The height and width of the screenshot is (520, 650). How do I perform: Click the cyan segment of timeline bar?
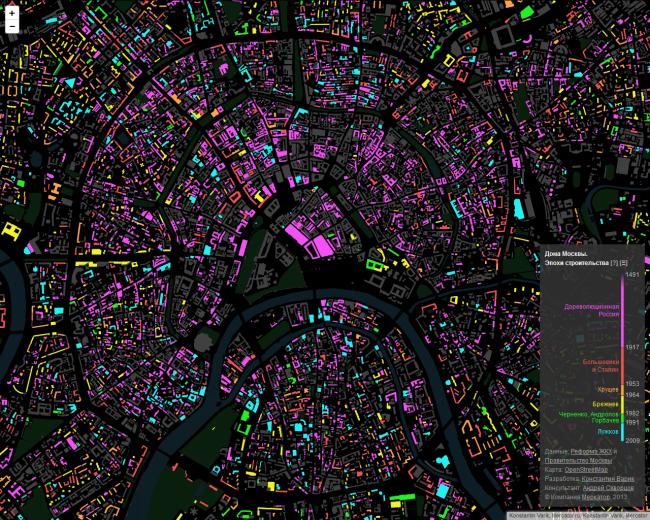click(x=623, y=432)
